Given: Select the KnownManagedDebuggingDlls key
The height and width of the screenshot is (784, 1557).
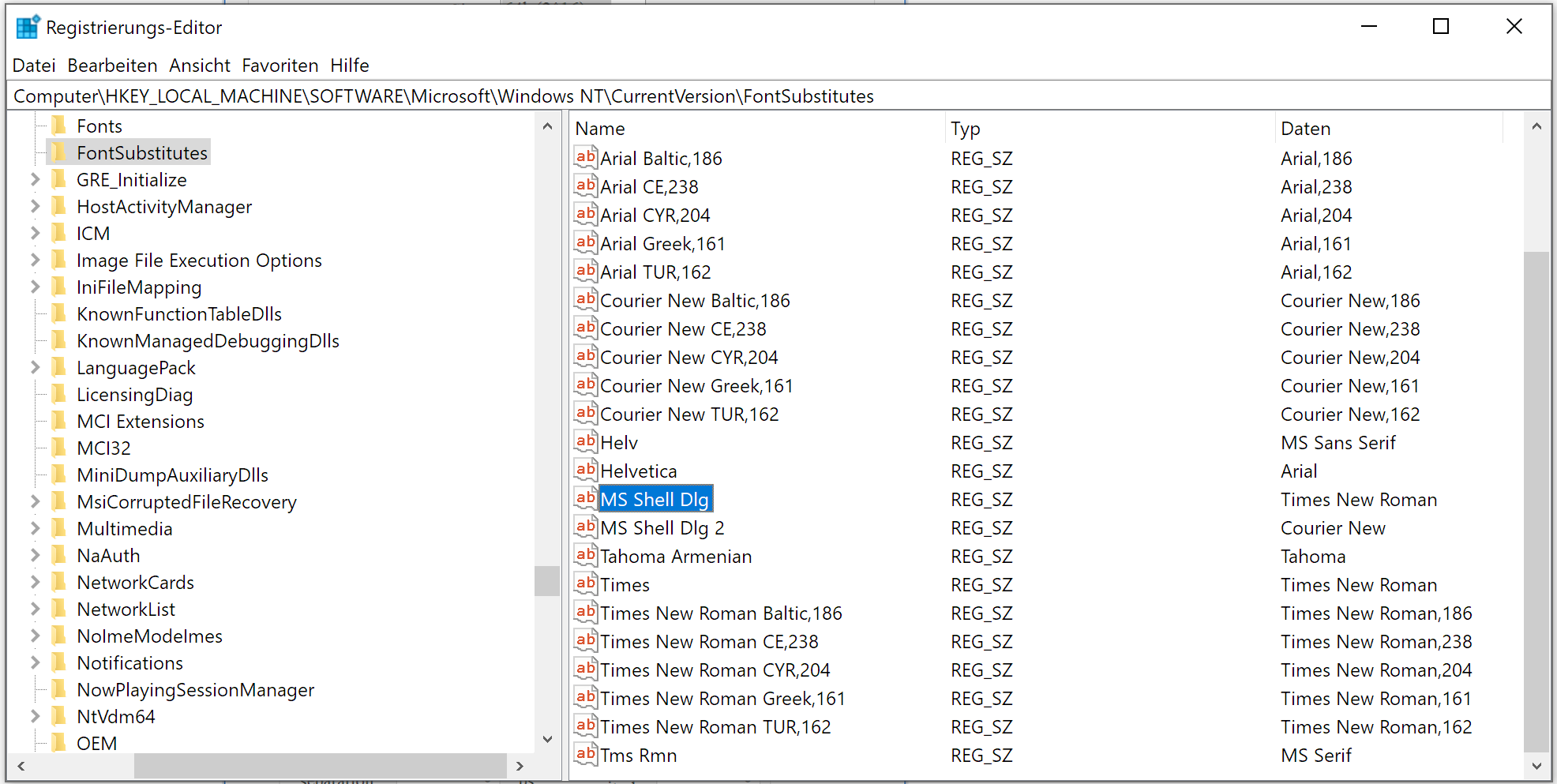Looking at the screenshot, I should (208, 340).
